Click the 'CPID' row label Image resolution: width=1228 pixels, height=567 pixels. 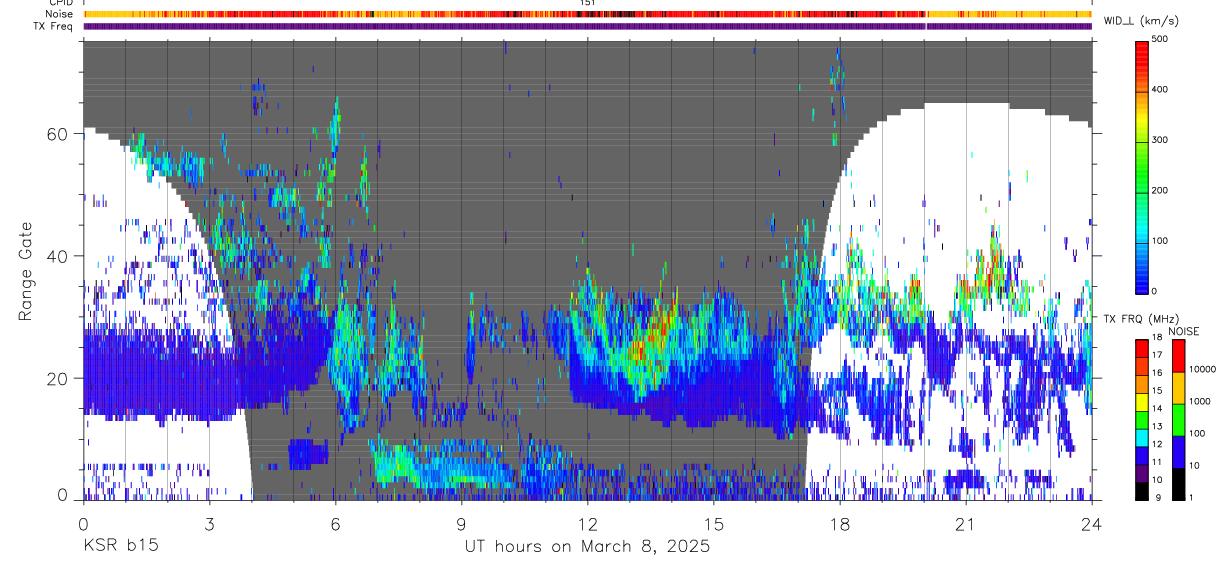pos(60,3)
